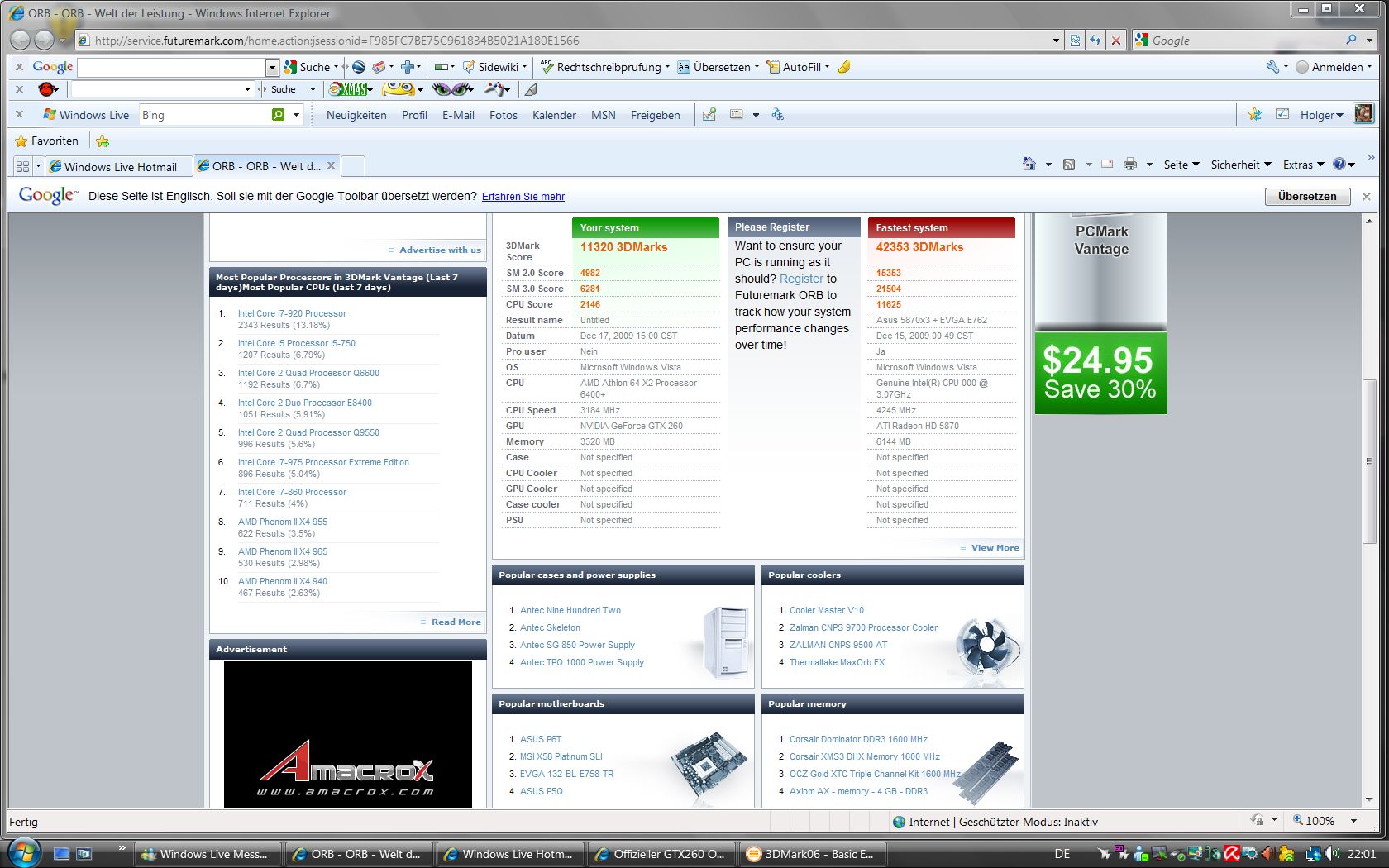Image resolution: width=1389 pixels, height=868 pixels.
Task: Click into the Bing search field
Action: point(204,115)
